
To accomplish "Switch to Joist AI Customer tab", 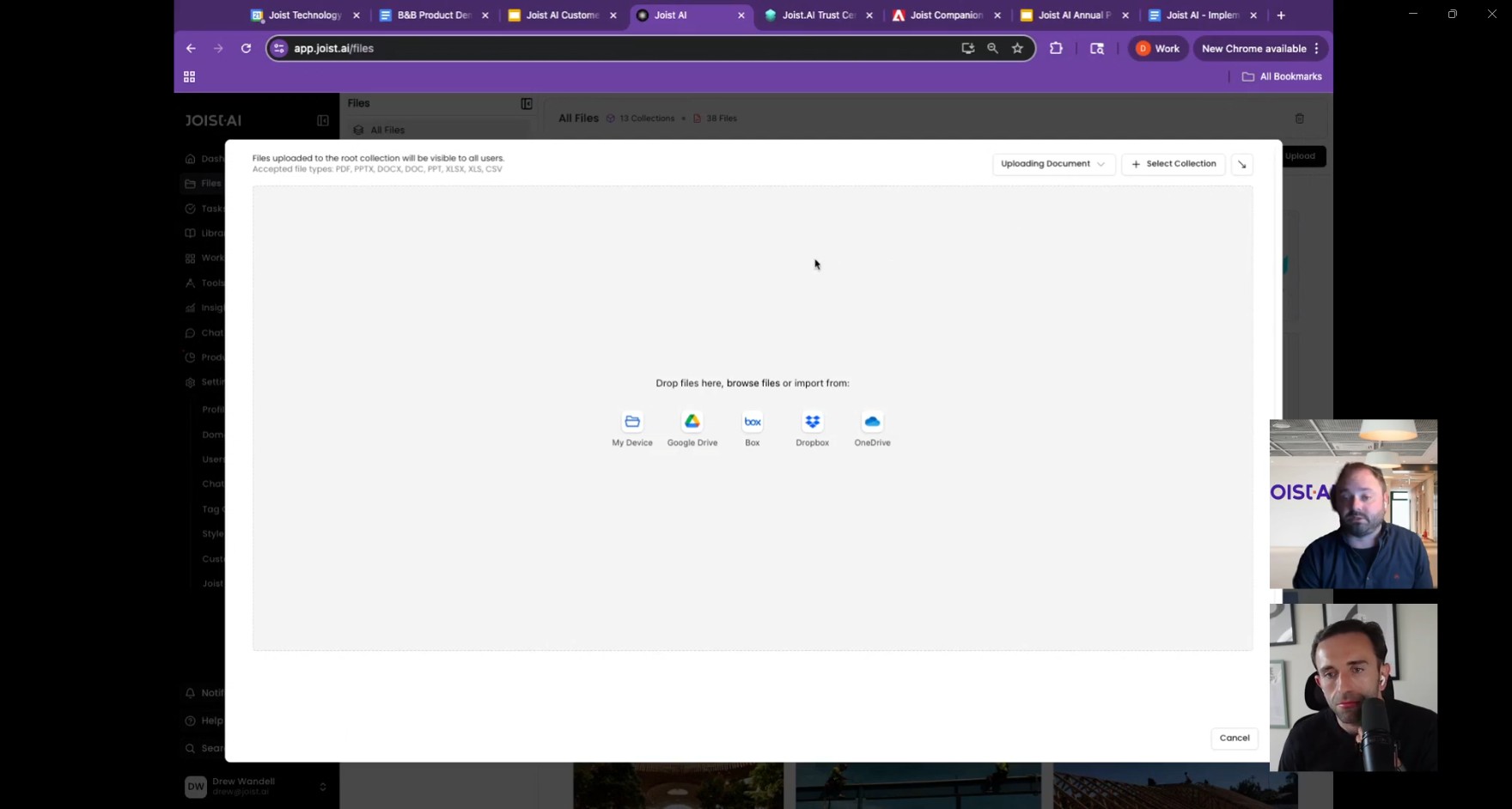I will (562, 15).
